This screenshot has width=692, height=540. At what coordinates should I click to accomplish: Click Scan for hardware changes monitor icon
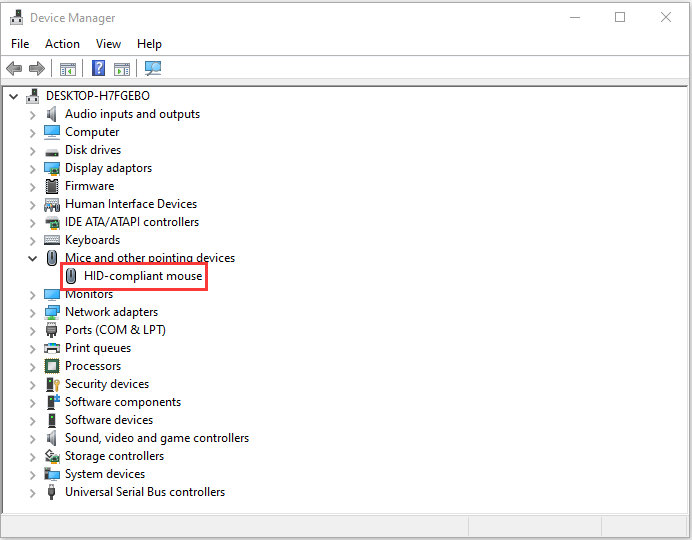click(x=152, y=69)
